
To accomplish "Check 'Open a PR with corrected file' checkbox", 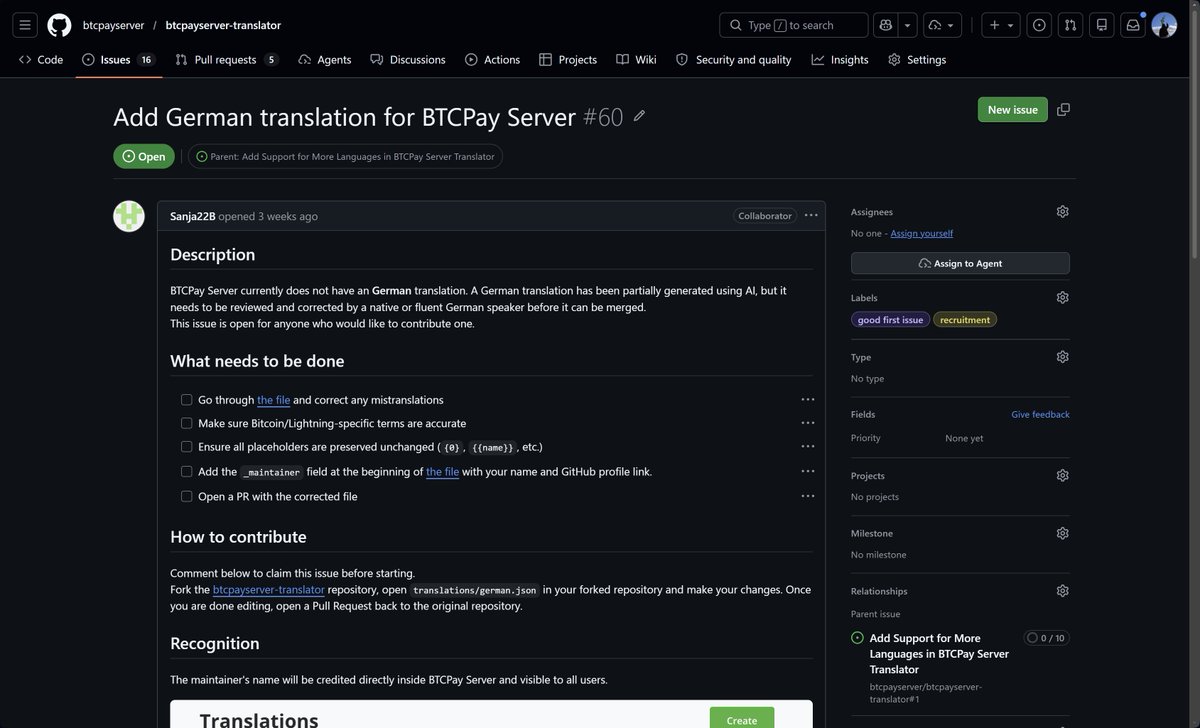I will click(x=186, y=496).
